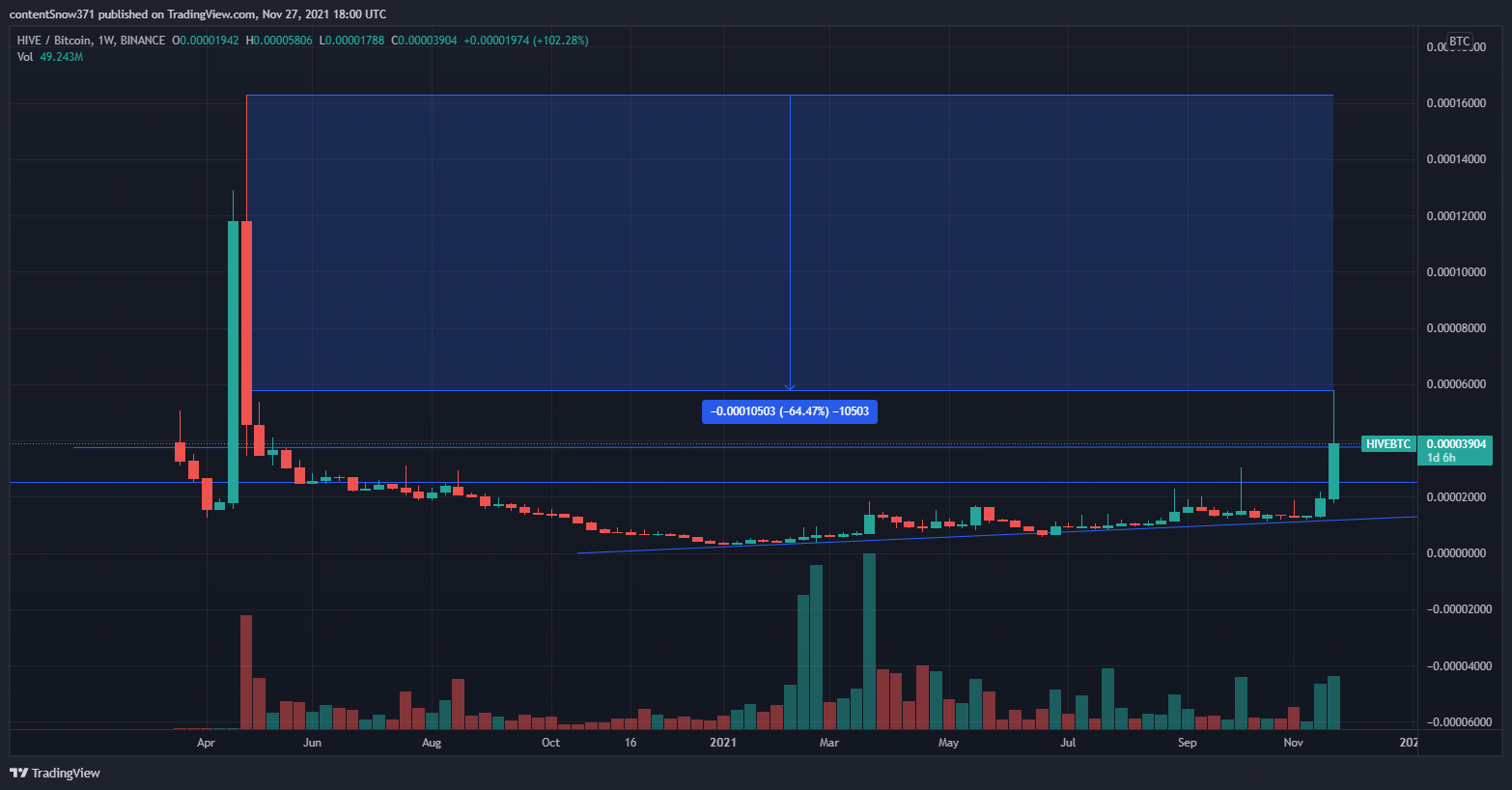
Task: Click the 0.00003904 current price value
Action: [1456, 444]
